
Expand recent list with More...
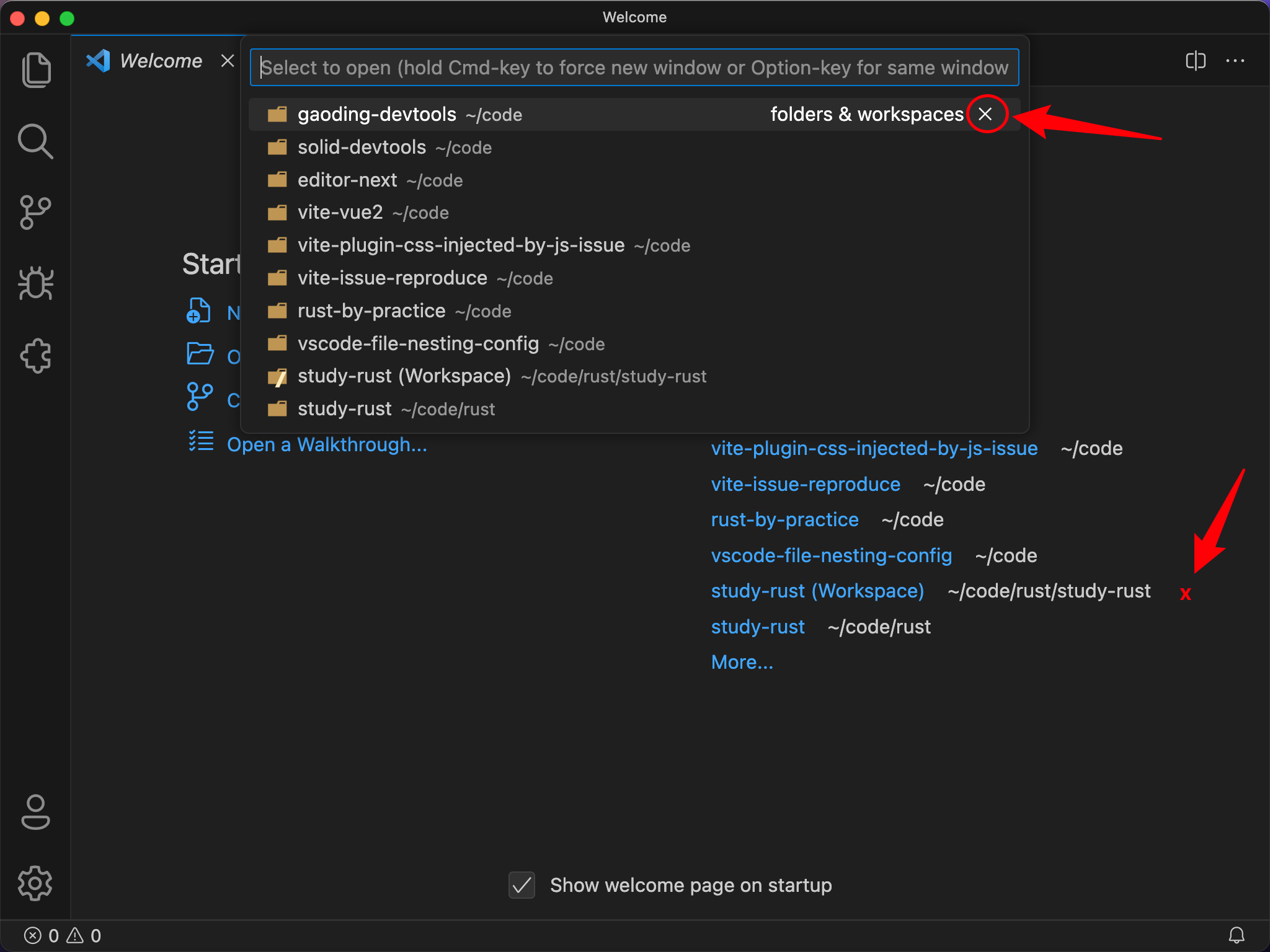point(742,662)
